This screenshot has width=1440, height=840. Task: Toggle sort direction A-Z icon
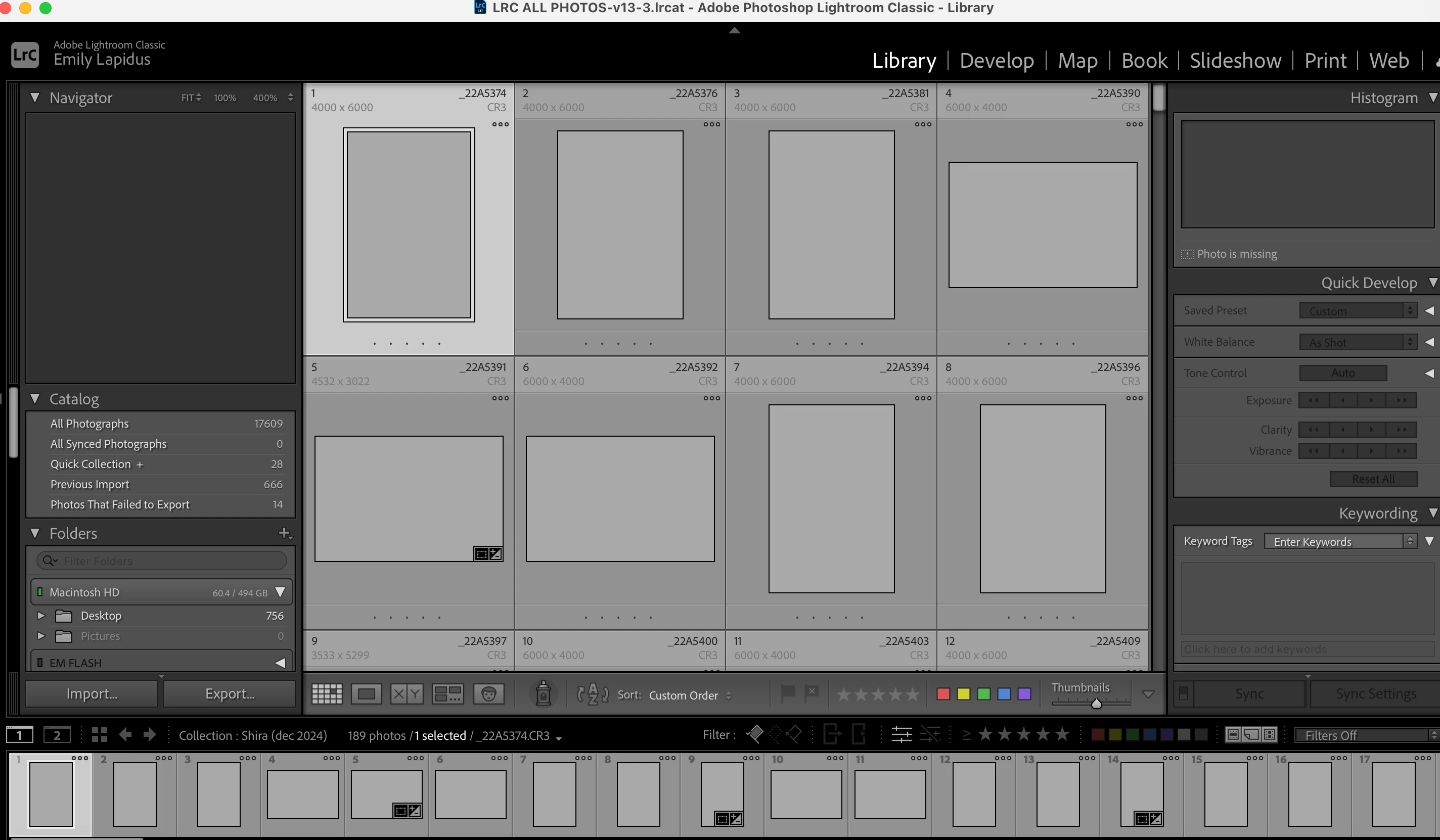coord(593,694)
